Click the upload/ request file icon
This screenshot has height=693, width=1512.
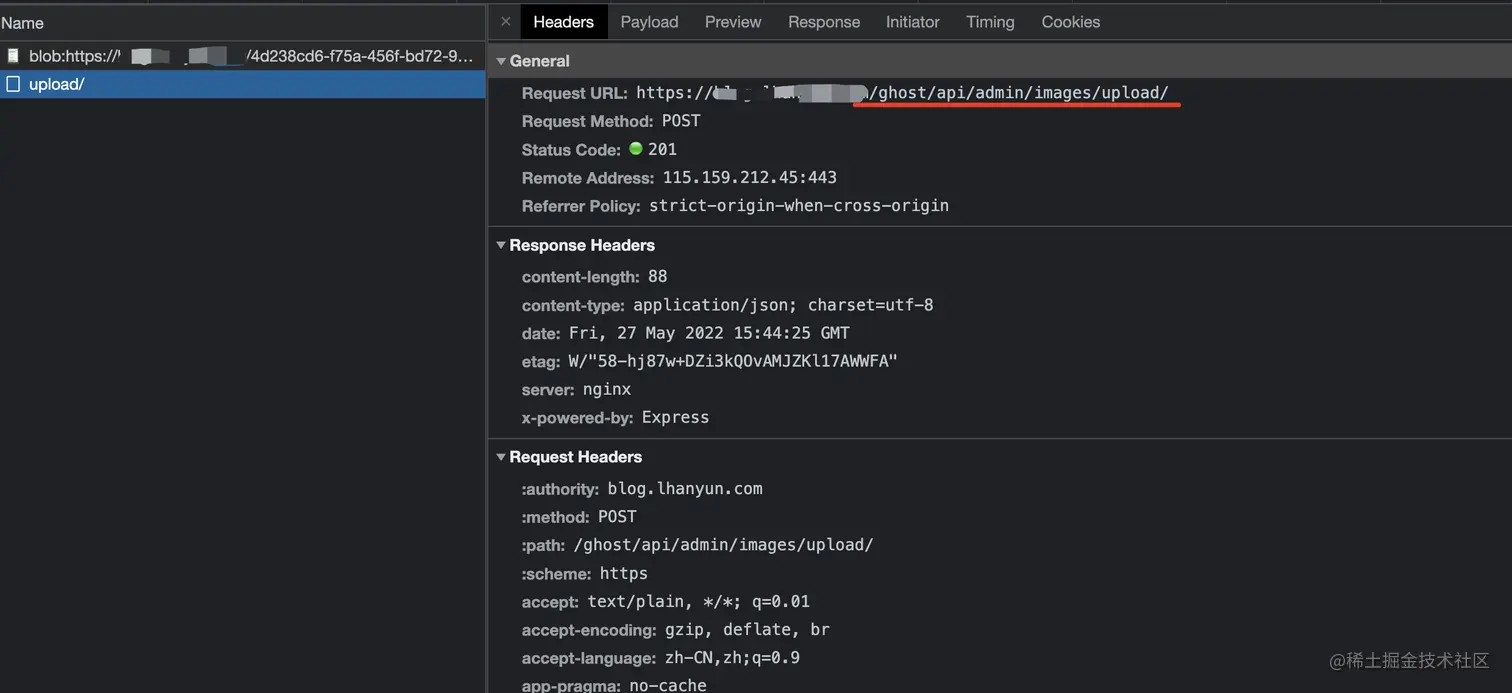pyautogui.click(x=13, y=84)
